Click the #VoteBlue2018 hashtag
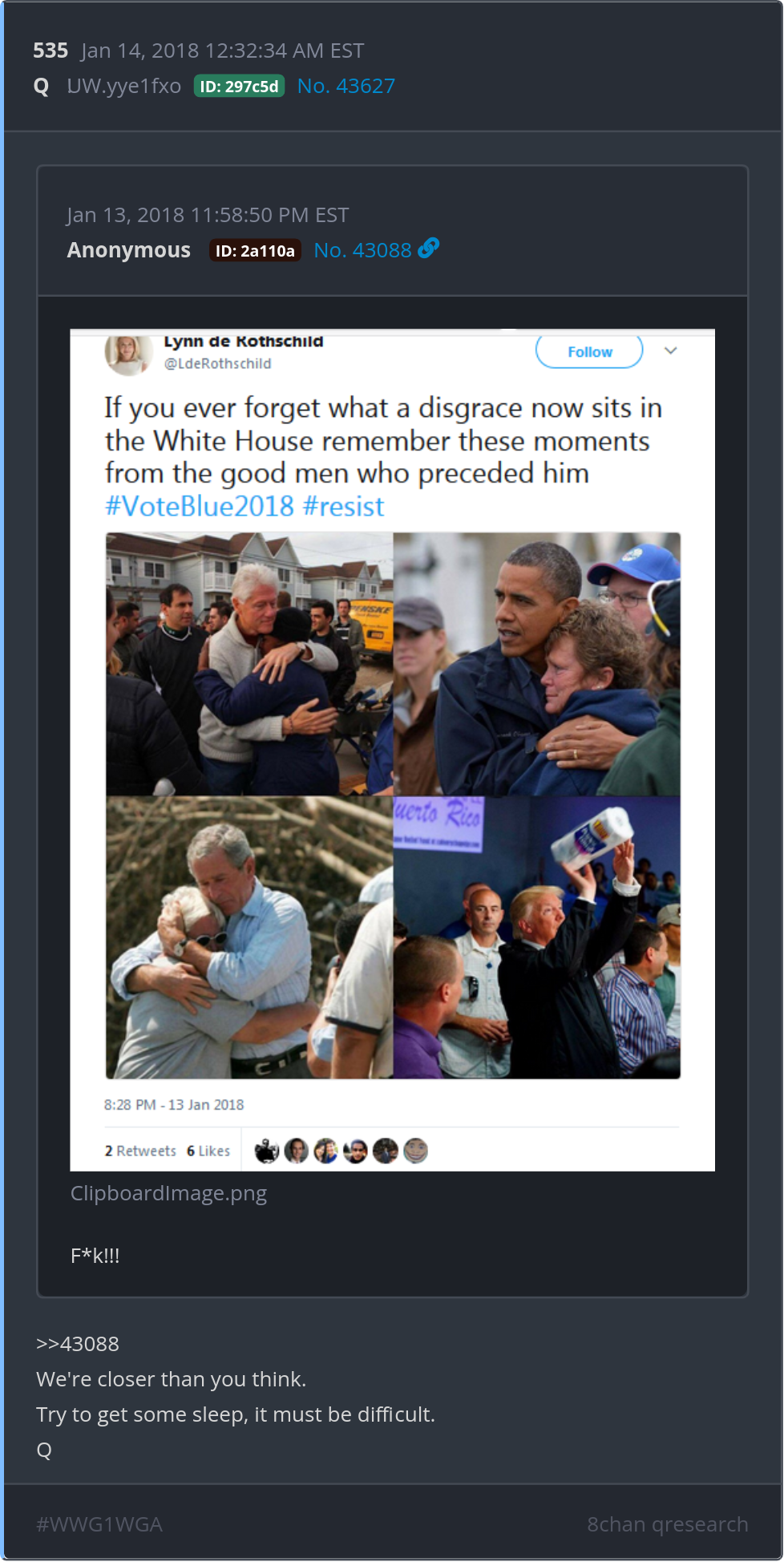Image resolution: width=784 pixels, height=1562 pixels. (200, 507)
